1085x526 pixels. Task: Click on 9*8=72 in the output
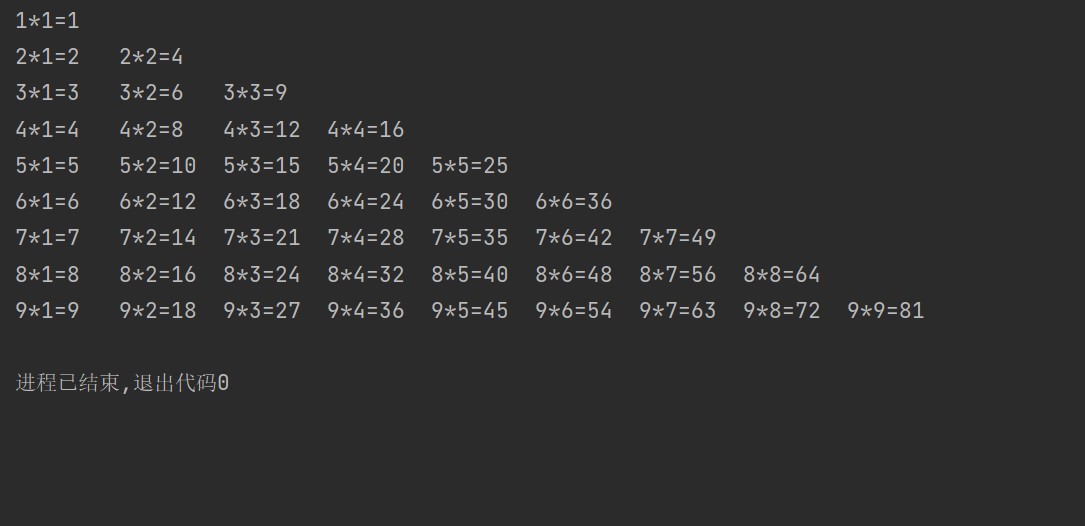pos(781,311)
